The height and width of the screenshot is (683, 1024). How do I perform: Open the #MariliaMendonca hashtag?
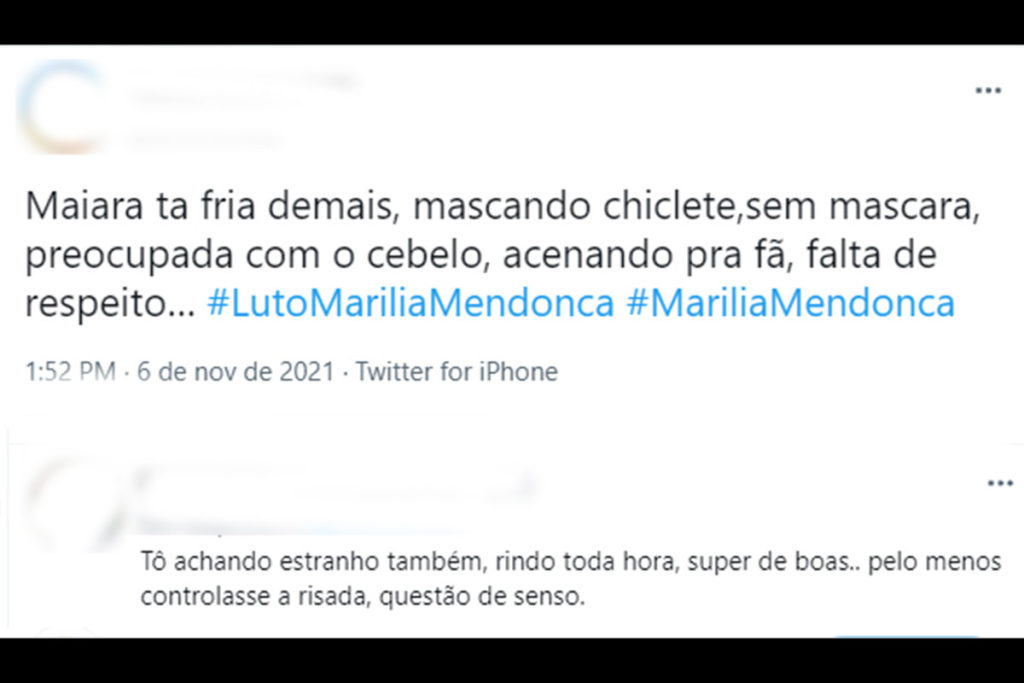click(790, 303)
